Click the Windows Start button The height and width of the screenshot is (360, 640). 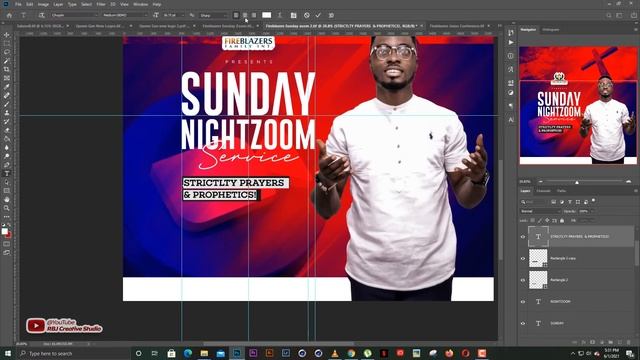pos(8,353)
